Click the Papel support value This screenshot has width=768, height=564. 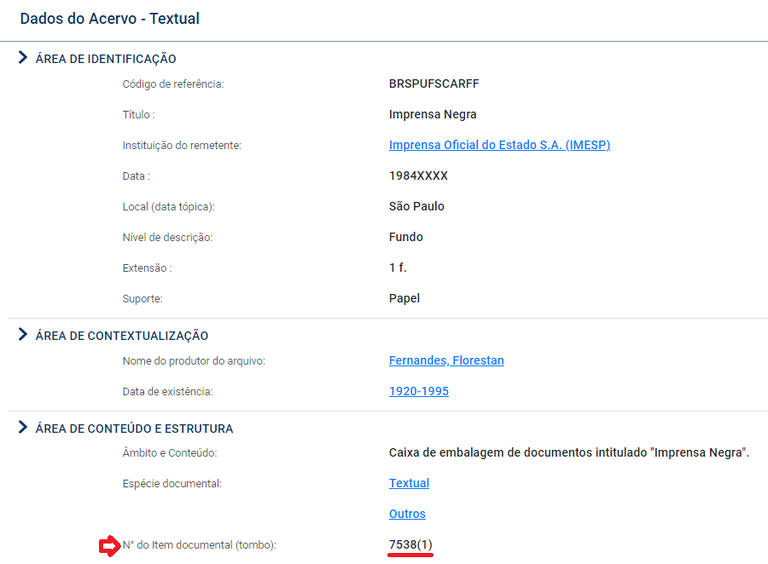[404, 299]
